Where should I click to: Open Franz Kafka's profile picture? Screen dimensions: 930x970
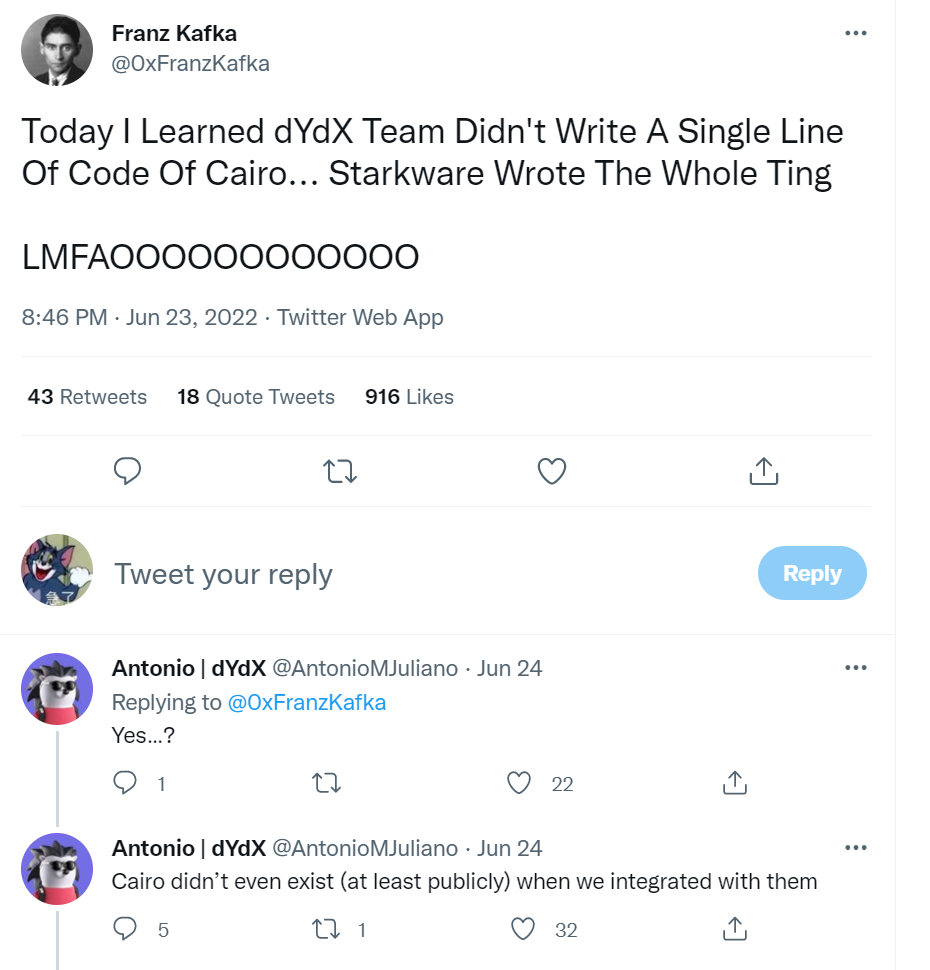click(57, 50)
